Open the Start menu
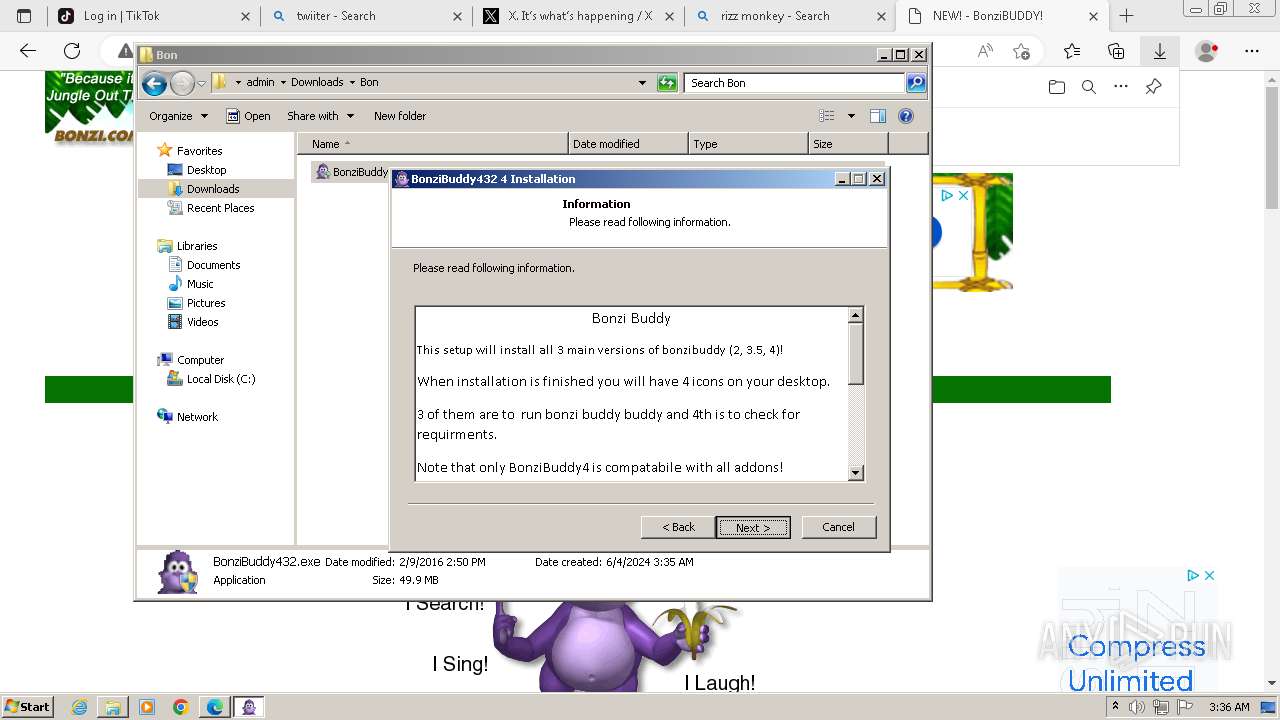Screen dimensions: 1280x720 point(27,706)
